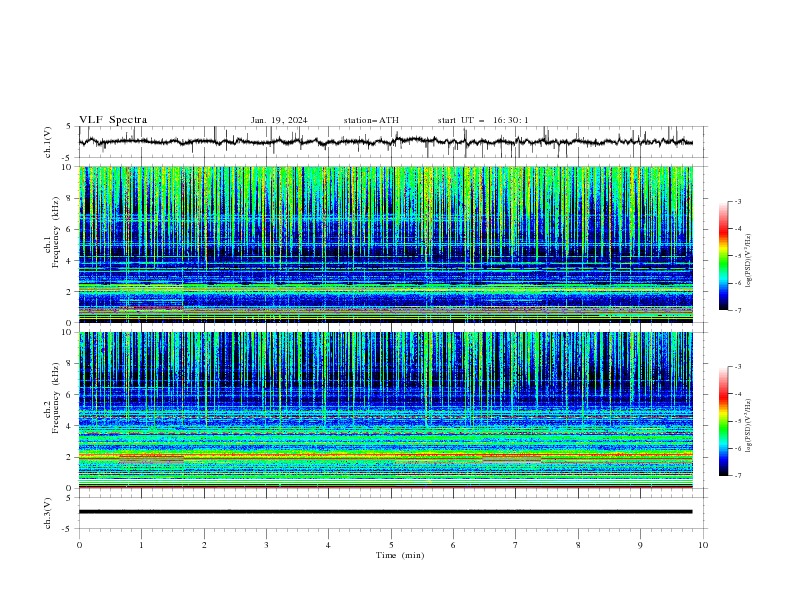Click time axis tick label '0'
Screen dimensions: 792x612
click(x=79, y=545)
